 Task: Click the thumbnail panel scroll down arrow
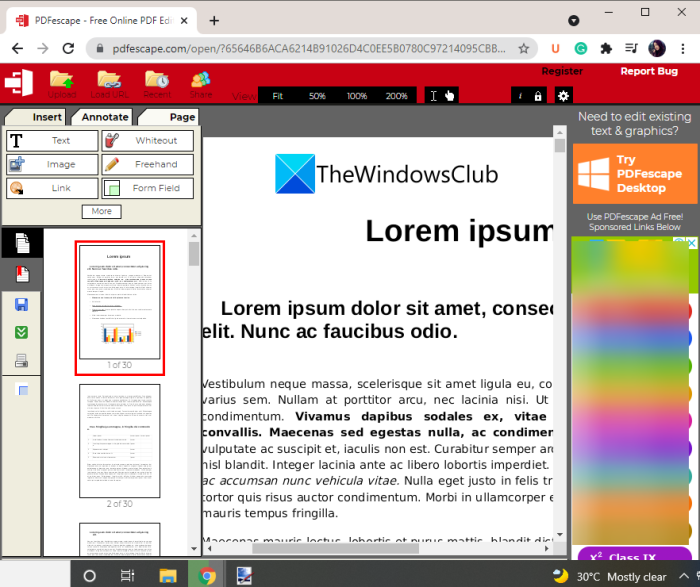(194, 549)
